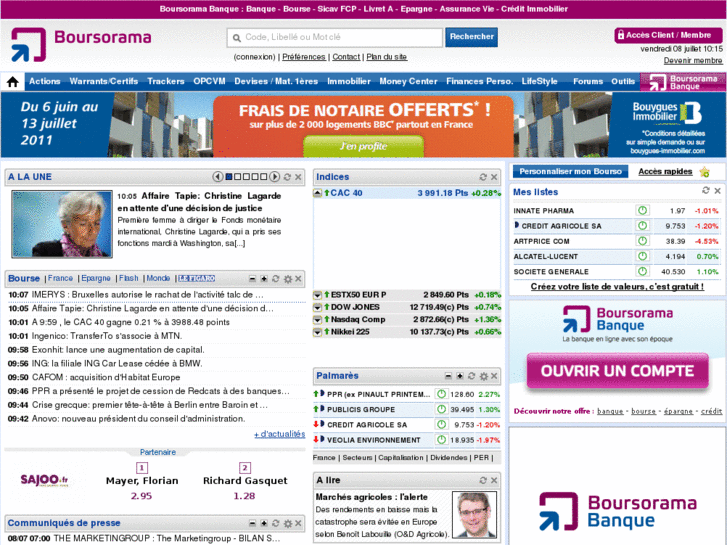Open the Immobilier menu
Screen dimensions: 727x545
tap(349, 81)
